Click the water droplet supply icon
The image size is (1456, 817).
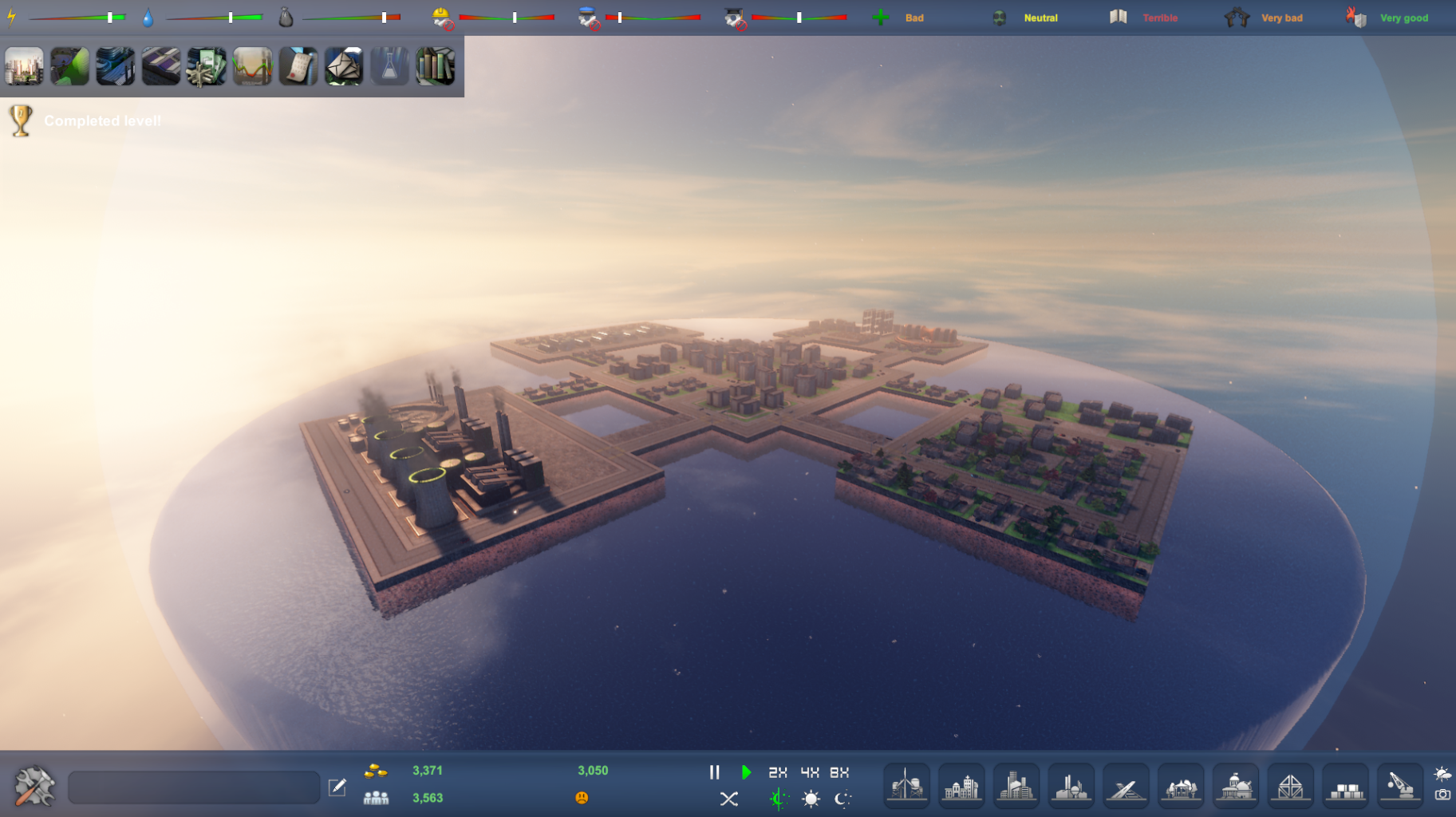point(148,18)
